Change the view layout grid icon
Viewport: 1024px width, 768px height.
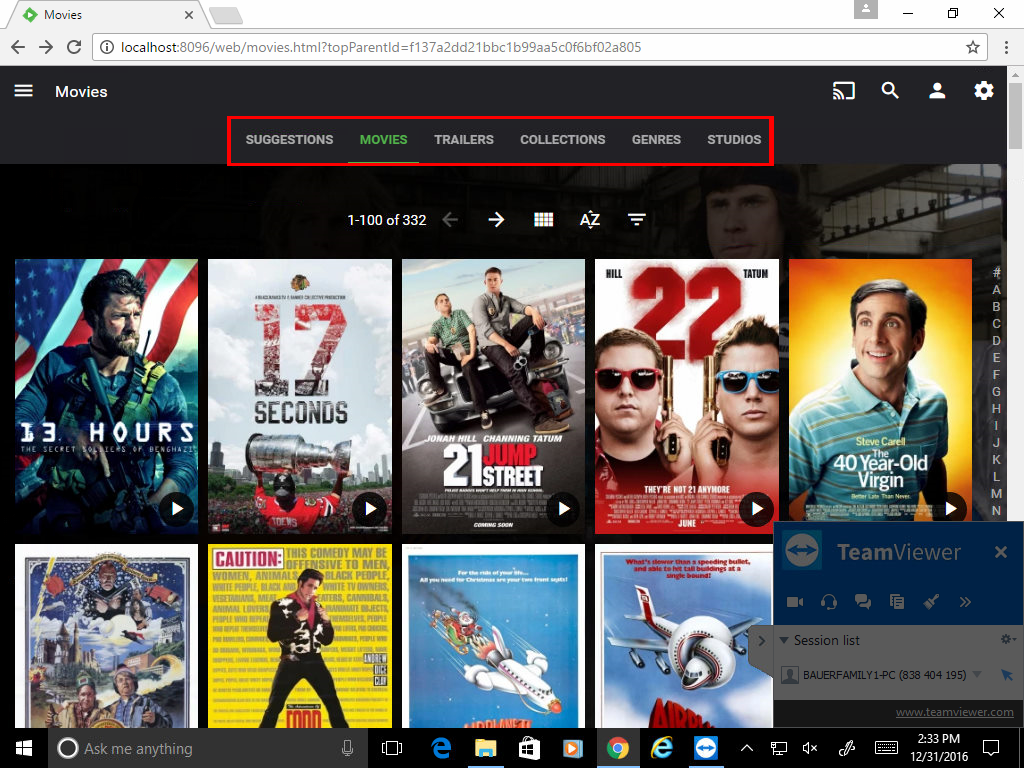(543, 220)
